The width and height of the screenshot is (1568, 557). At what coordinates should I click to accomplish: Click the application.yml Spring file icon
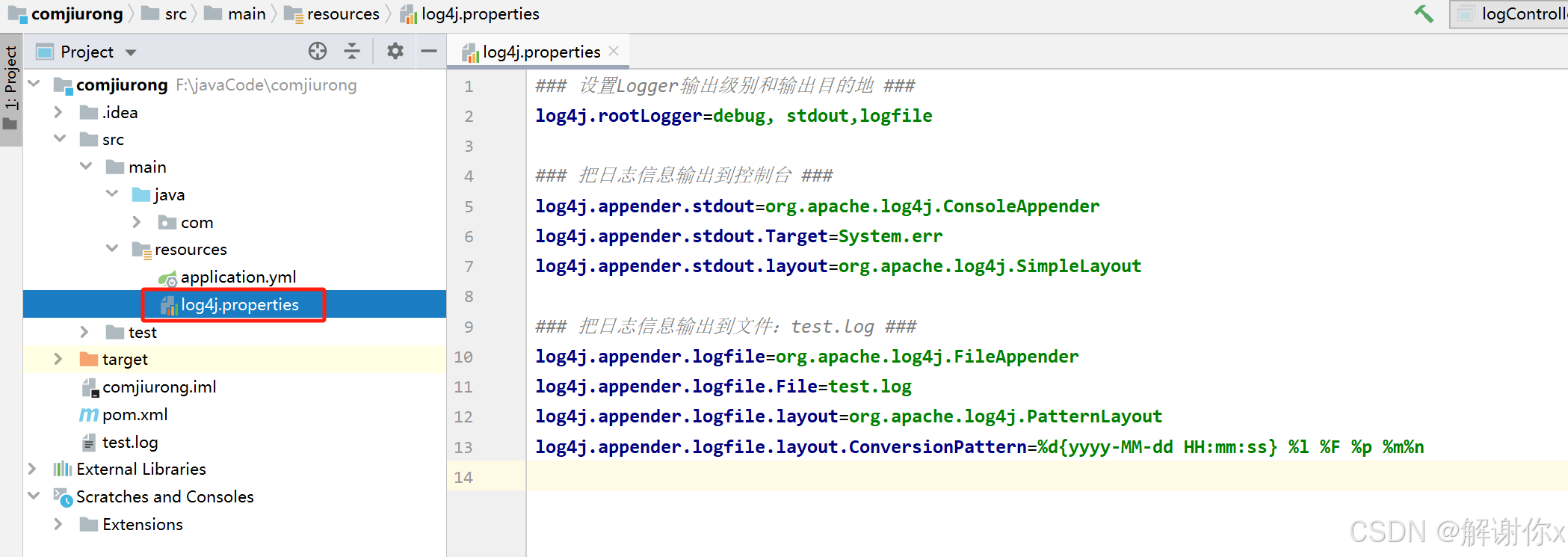point(167,278)
